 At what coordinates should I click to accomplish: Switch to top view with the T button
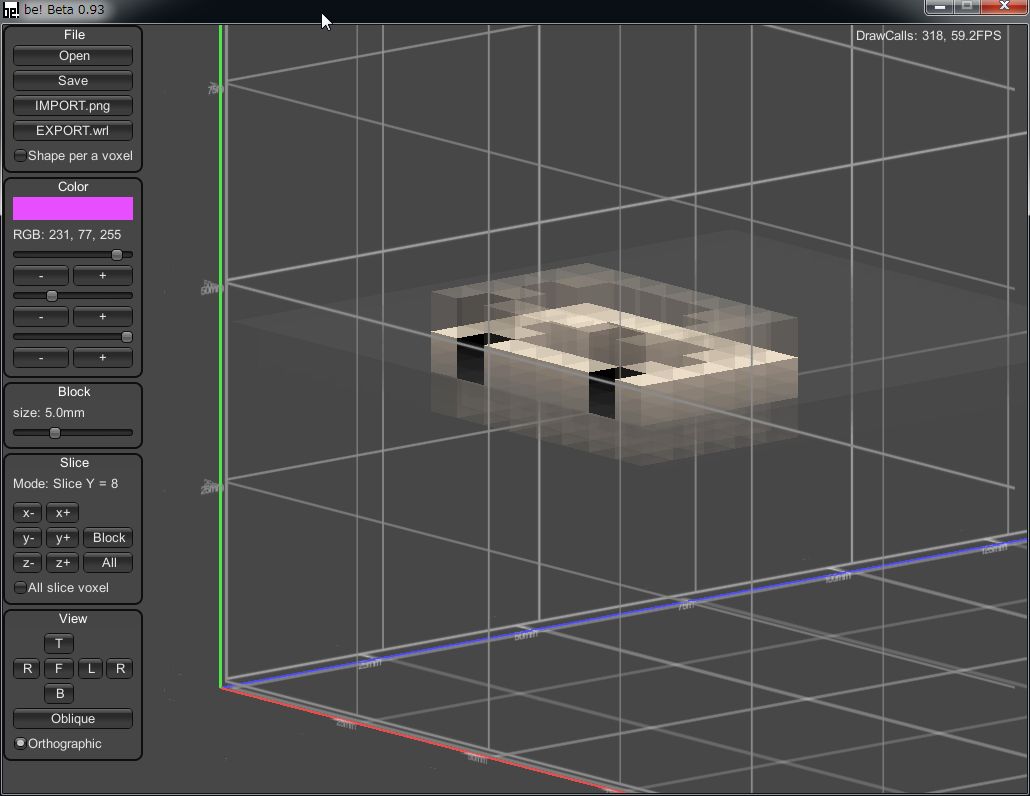pyautogui.click(x=59, y=644)
